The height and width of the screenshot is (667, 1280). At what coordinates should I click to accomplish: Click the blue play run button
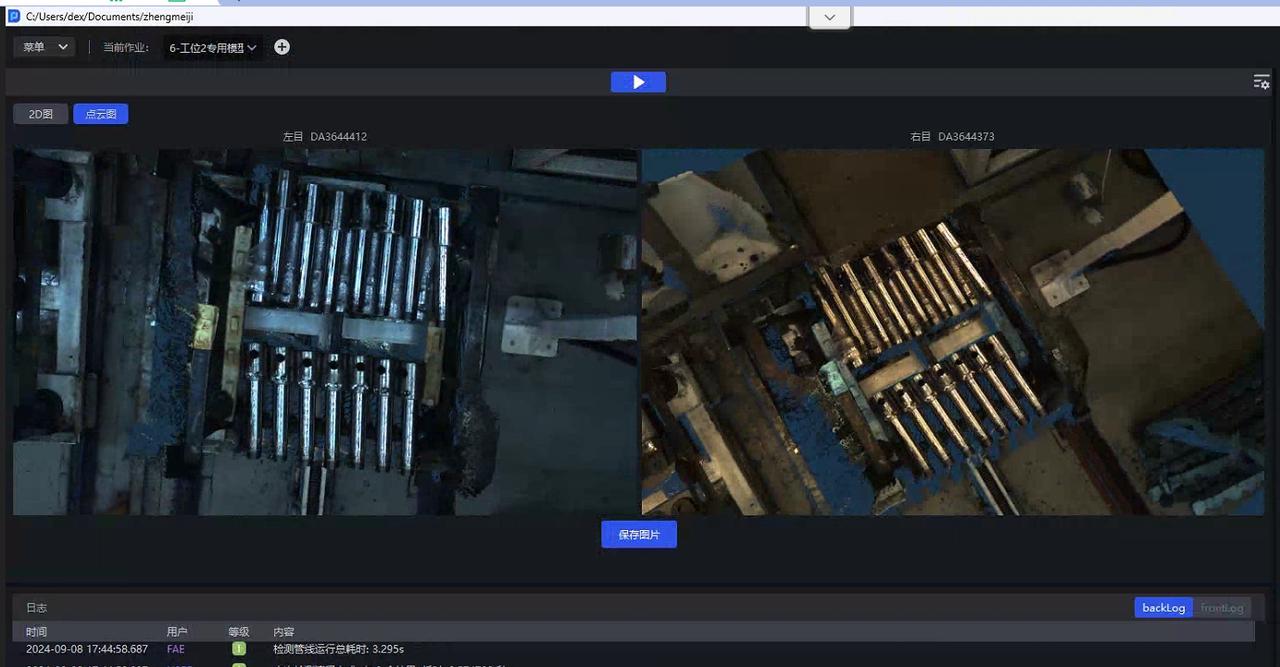pos(638,82)
